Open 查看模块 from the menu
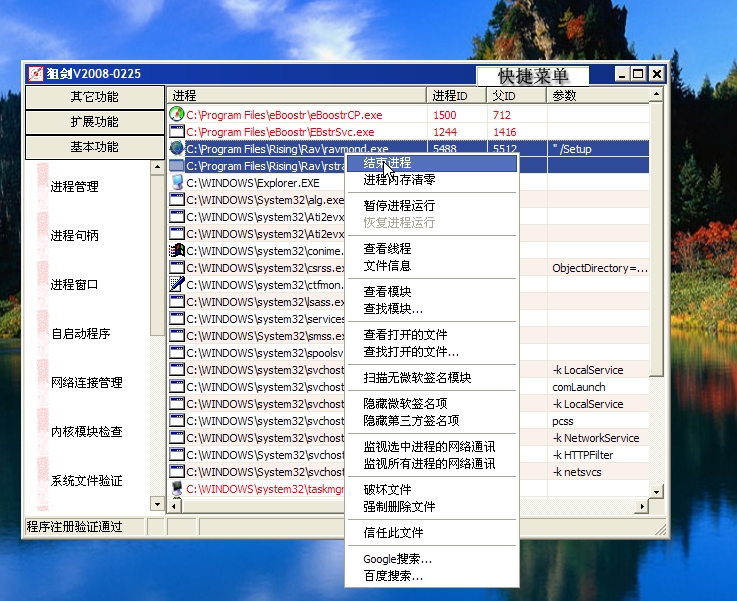This screenshot has width=737, height=601. coord(432,292)
